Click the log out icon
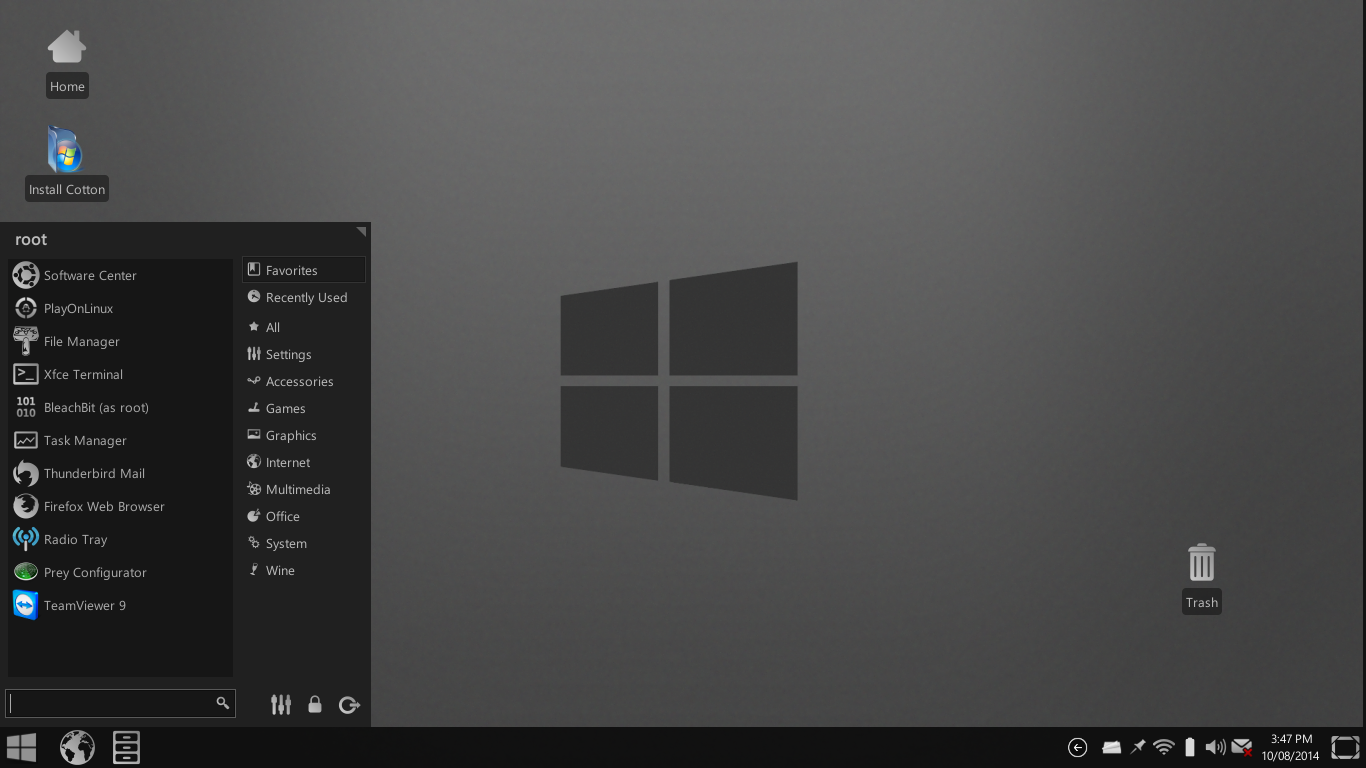This screenshot has height=768, width=1366. pyautogui.click(x=349, y=705)
